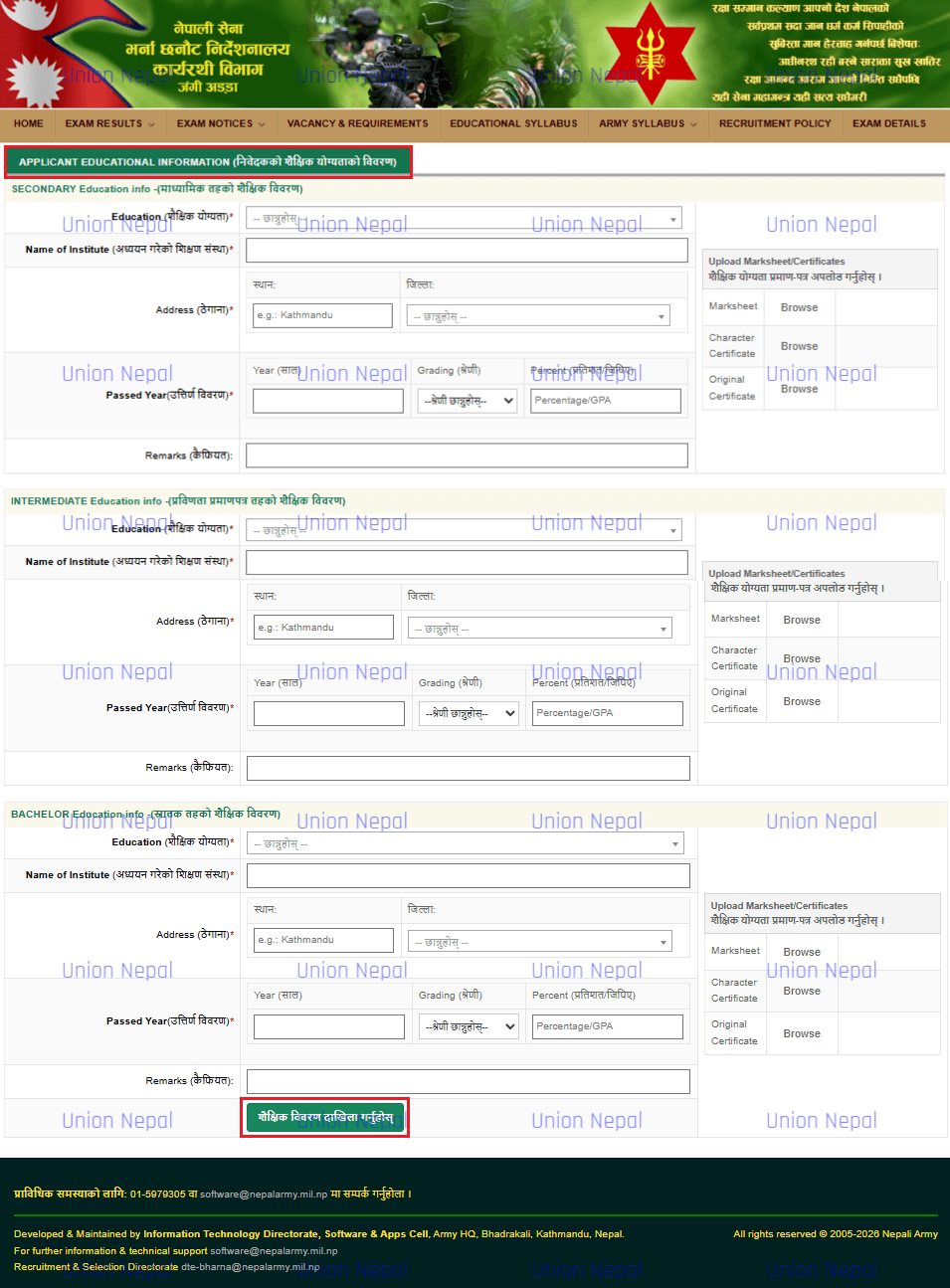Click Intermediate Percentage/GPA field
The image size is (950, 1288).
pyautogui.click(x=608, y=713)
